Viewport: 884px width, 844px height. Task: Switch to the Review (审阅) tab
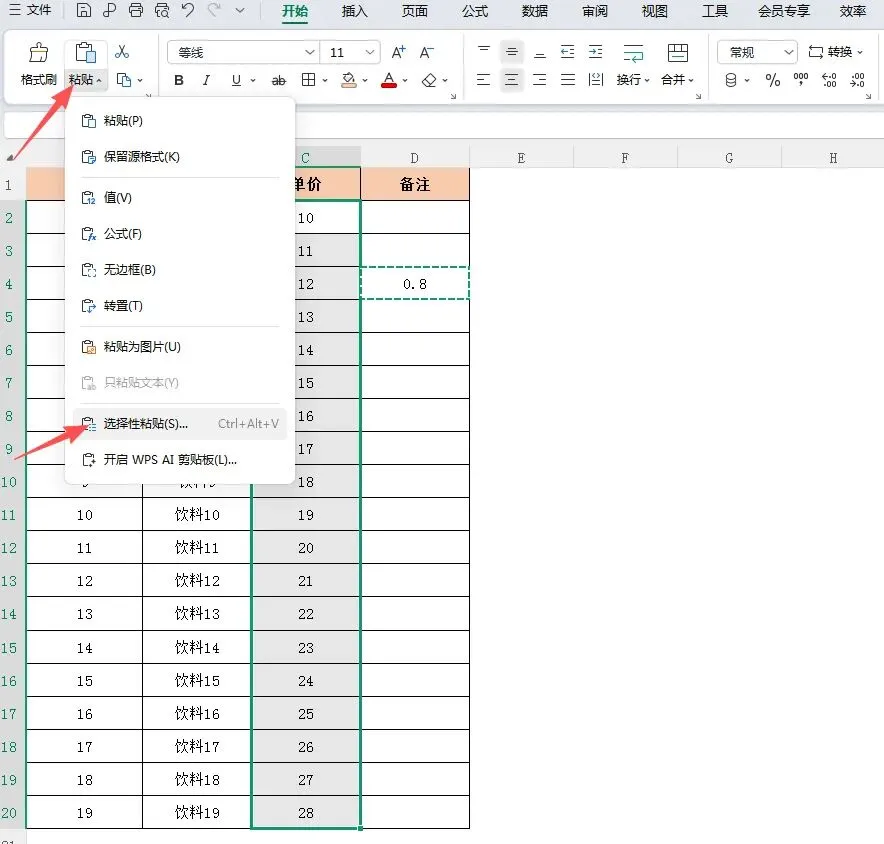coord(595,11)
